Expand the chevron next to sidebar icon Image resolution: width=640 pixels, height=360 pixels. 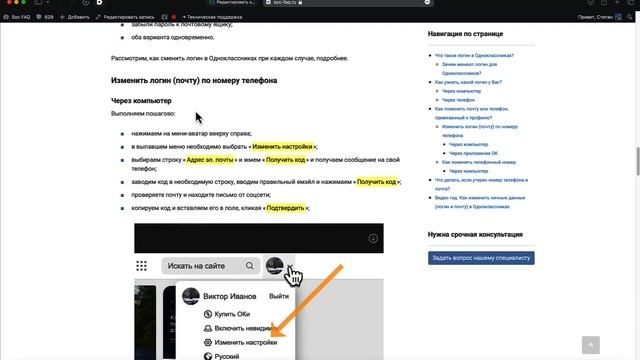click(x=48, y=2)
